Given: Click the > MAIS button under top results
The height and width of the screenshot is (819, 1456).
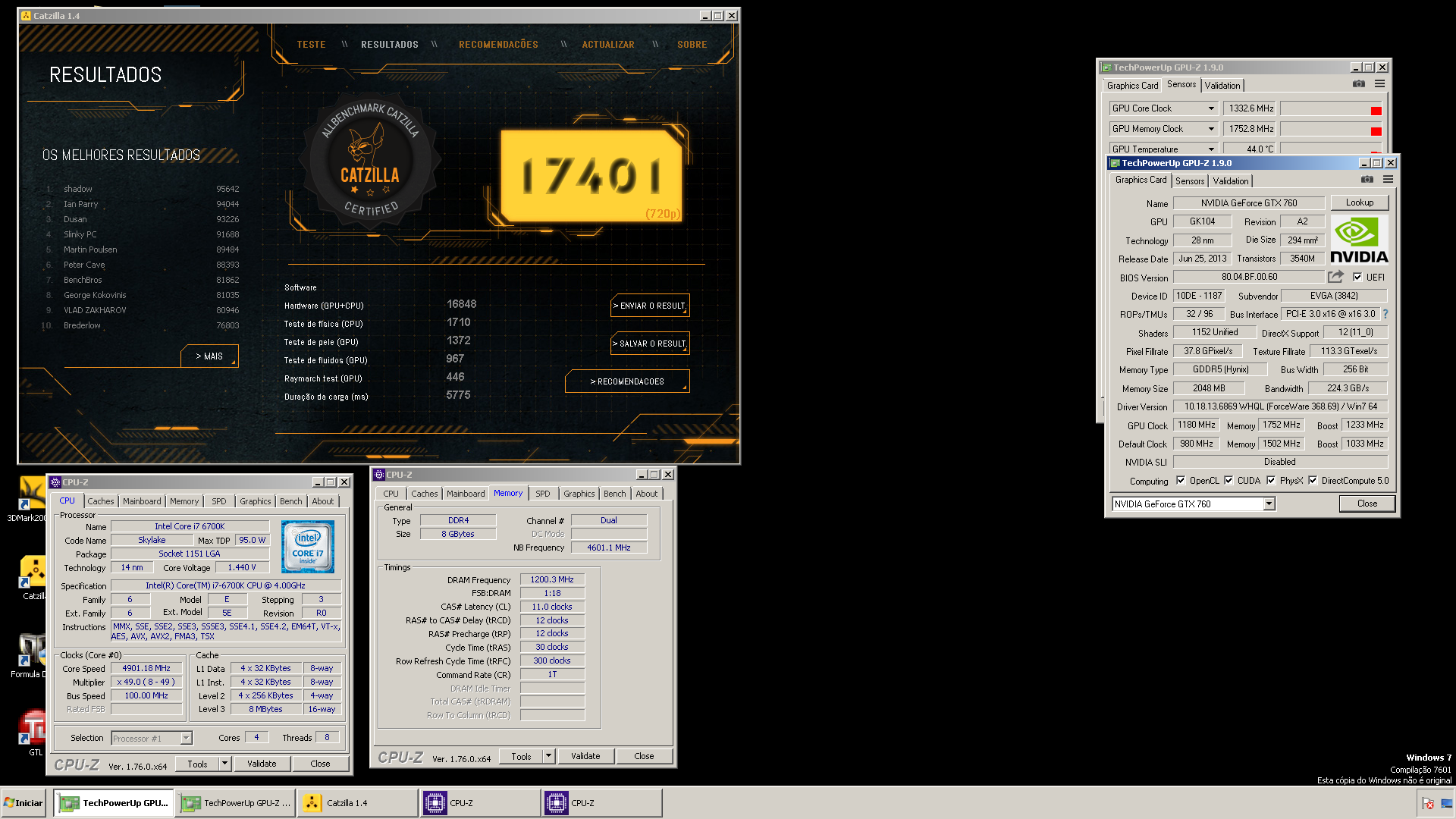Looking at the screenshot, I should pyautogui.click(x=209, y=356).
